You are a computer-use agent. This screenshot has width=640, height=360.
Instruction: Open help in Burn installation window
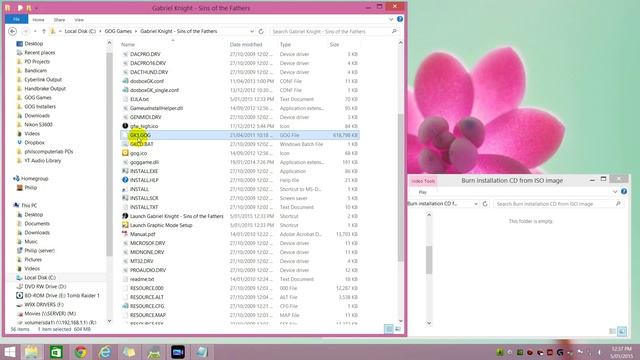624,191
